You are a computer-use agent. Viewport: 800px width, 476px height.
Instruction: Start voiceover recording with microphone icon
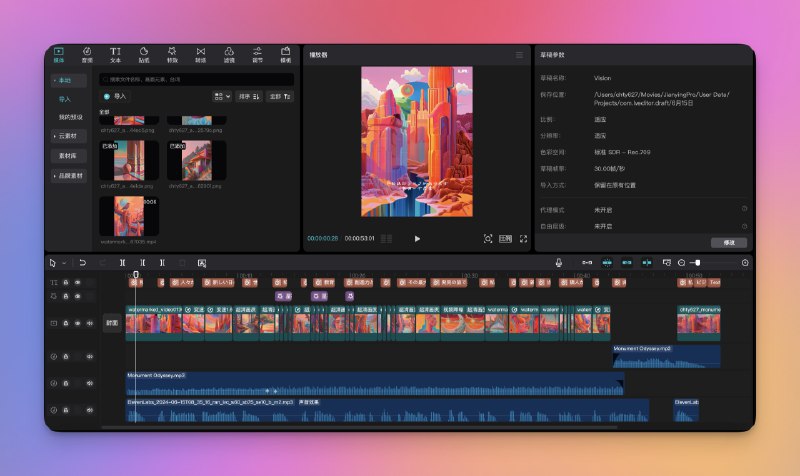pyautogui.click(x=559, y=263)
